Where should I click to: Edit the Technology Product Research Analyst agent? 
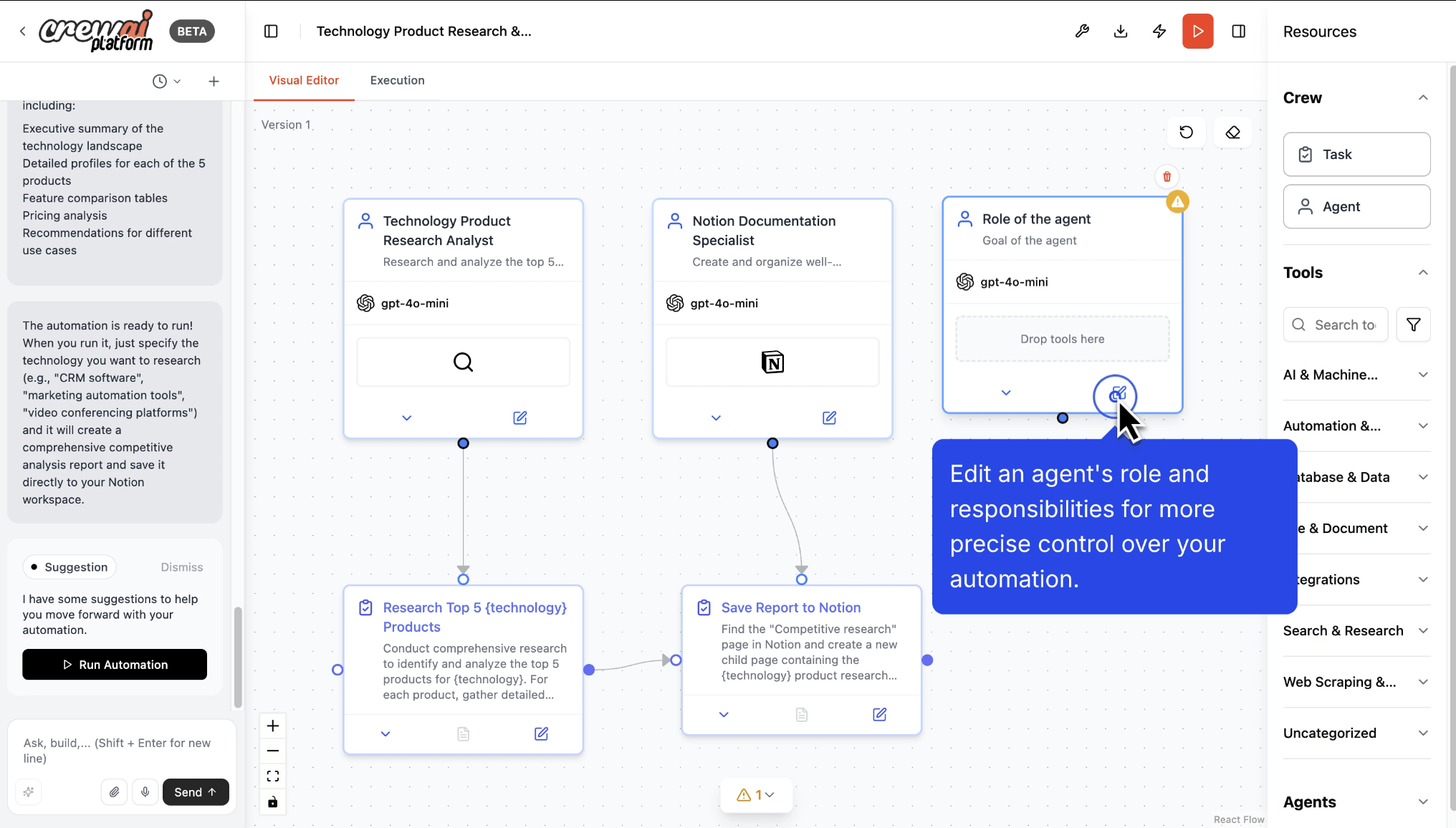(x=520, y=418)
